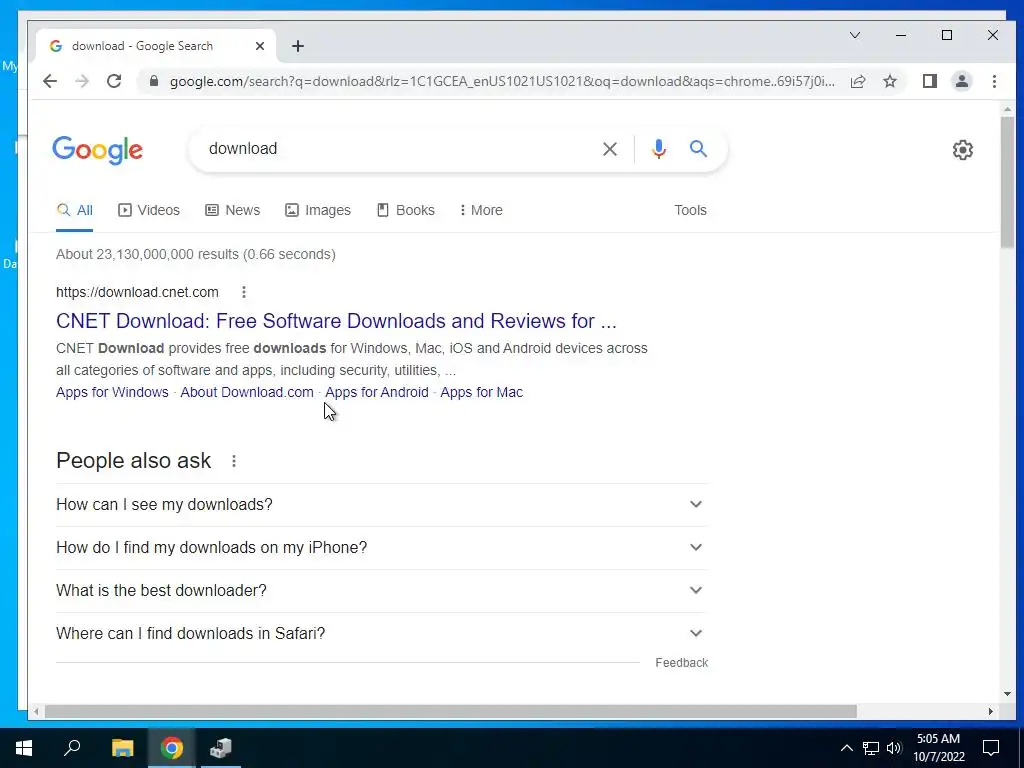
Task: Open File Explorer from the taskbar
Action: click(123, 748)
